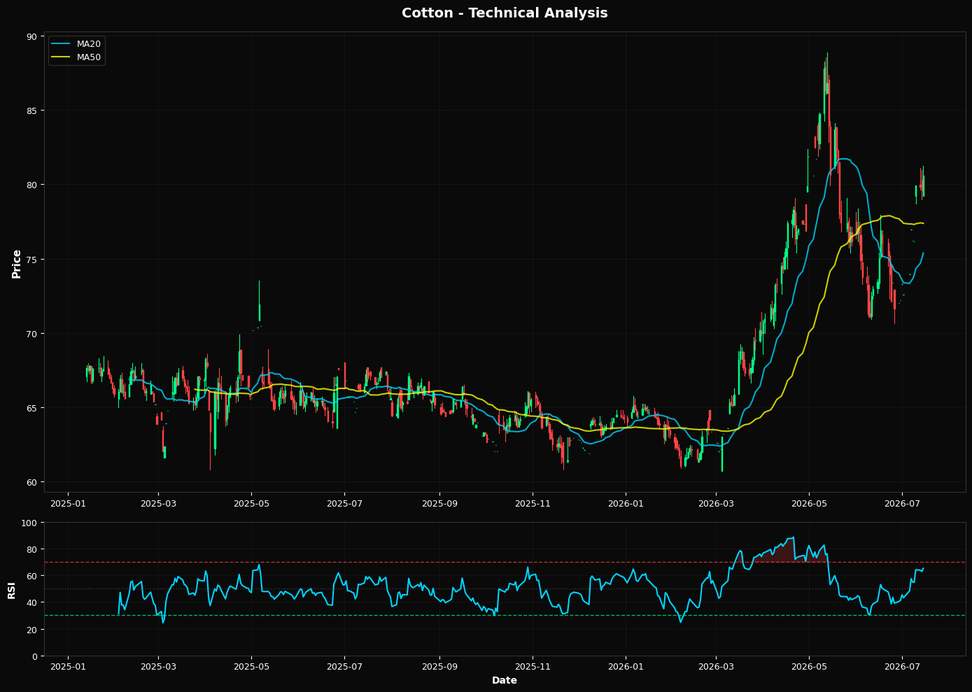Click the isolated green candle spike near 73

260,301
